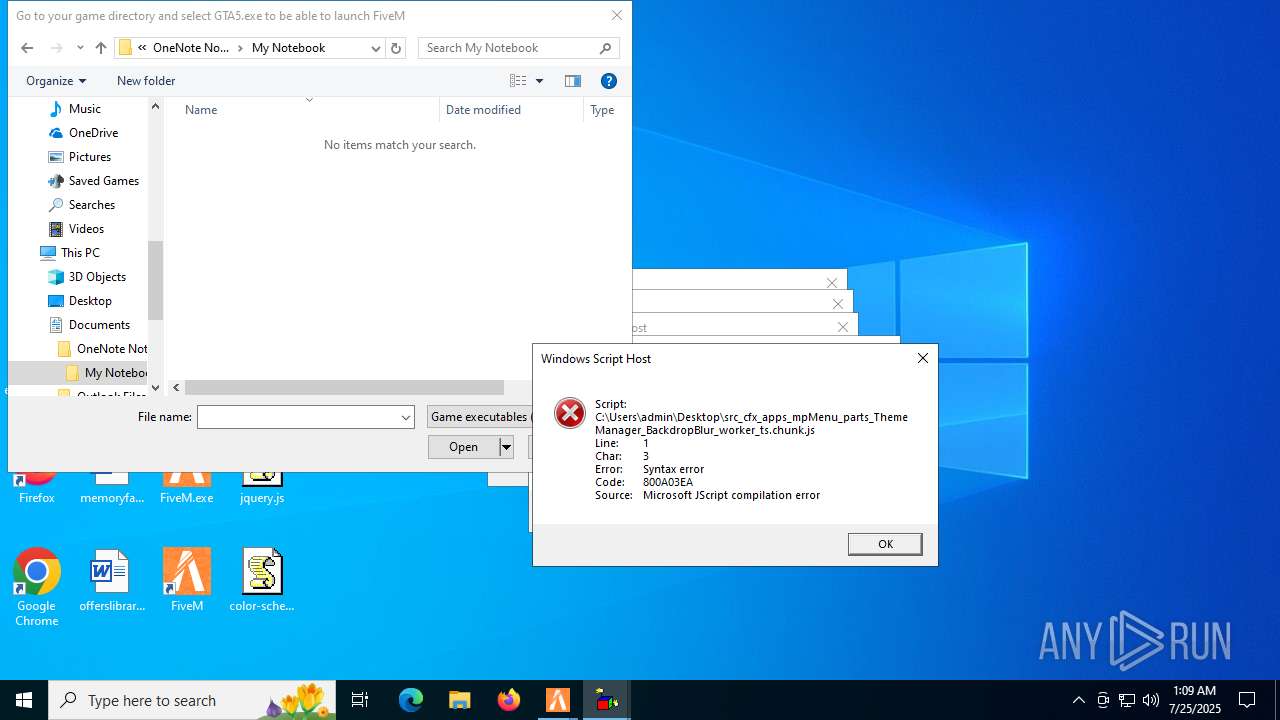Select This PC in tree
This screenshot has height=720, width=1280.
[80, 253]
